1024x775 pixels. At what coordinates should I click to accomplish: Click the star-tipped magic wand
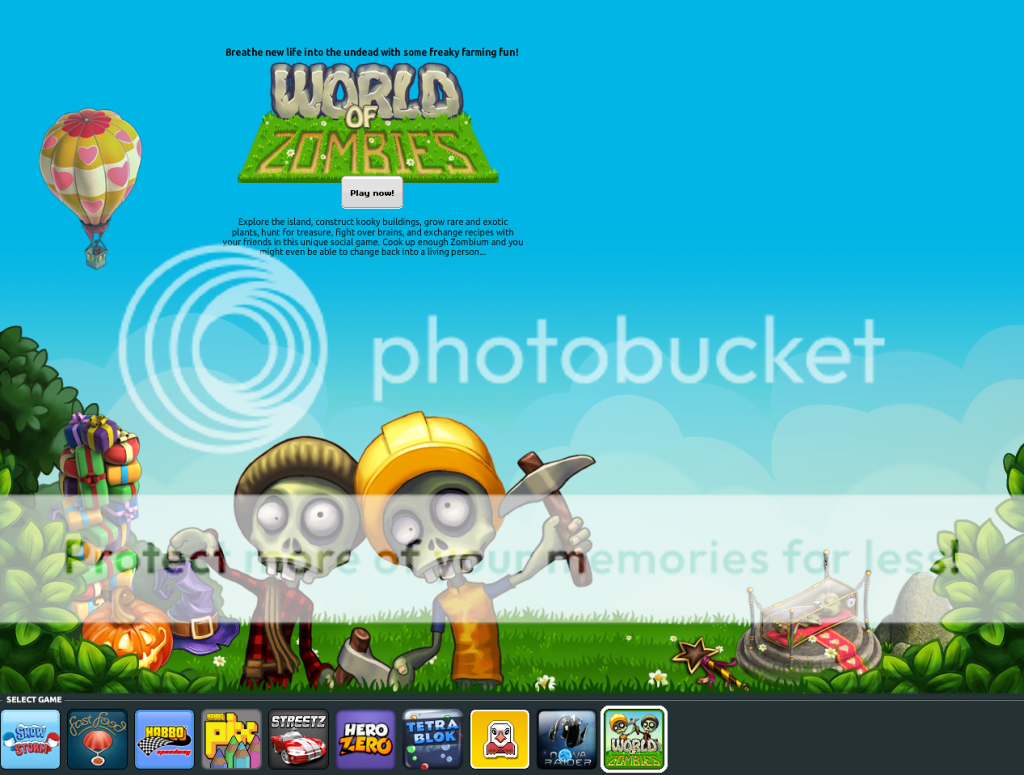click(700, 660)
